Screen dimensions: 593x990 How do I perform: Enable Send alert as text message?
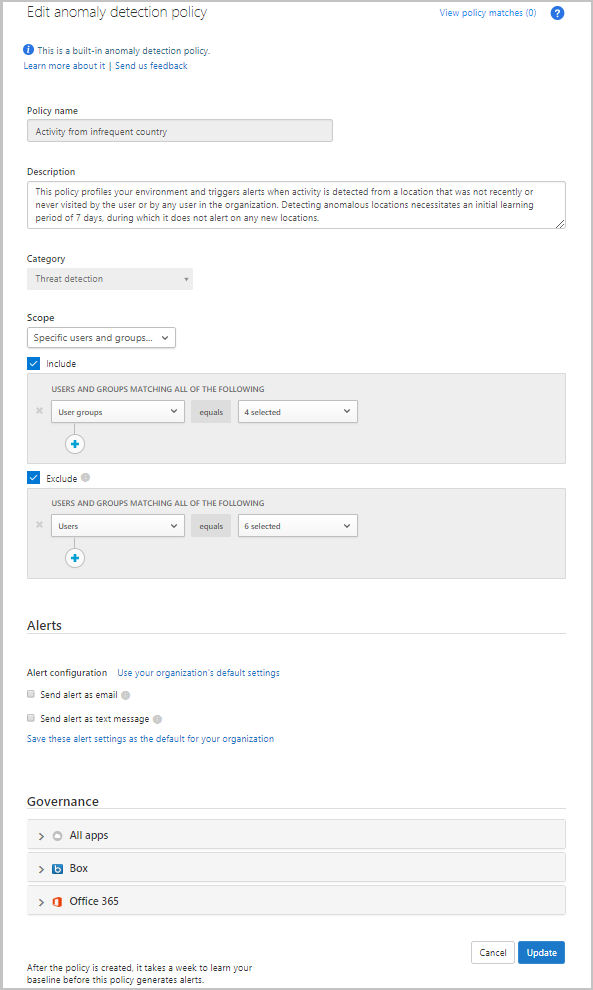coord(30,718)
